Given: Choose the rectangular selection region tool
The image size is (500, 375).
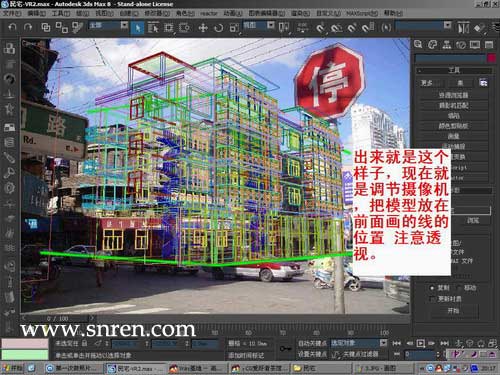Looking at the screenshot, I should pos(169,27).
